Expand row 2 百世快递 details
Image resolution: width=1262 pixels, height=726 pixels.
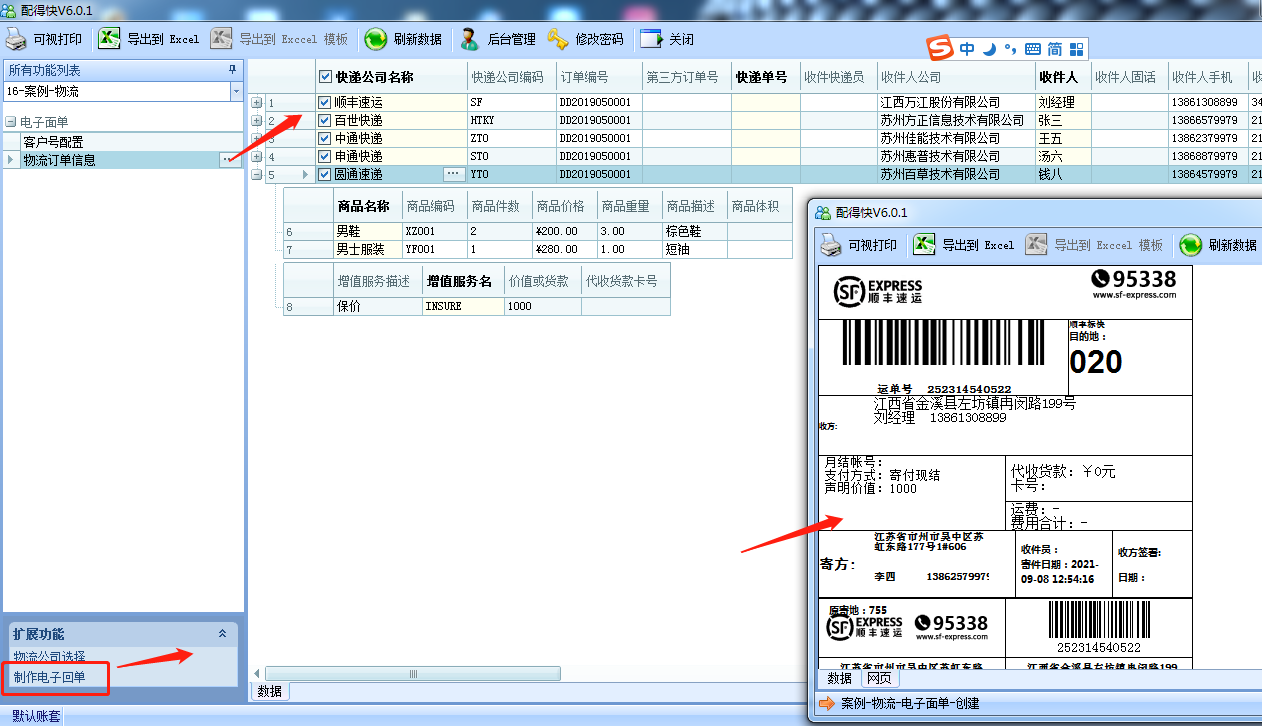257,120
